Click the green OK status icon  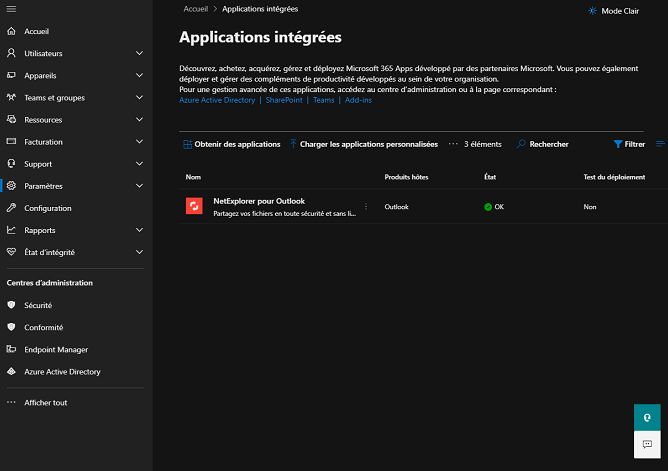[488, 207]
